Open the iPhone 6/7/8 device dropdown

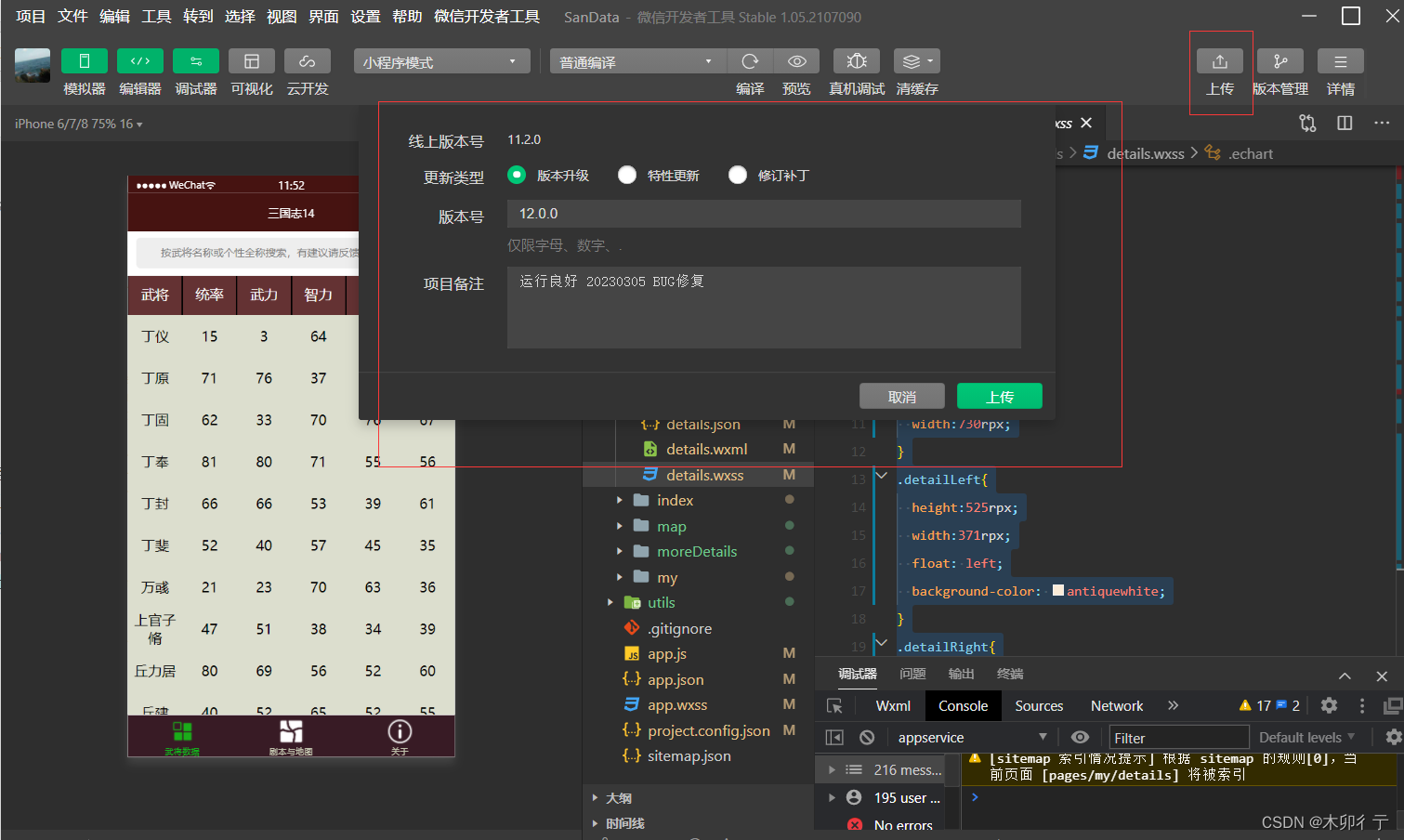[x=78, y=124]
